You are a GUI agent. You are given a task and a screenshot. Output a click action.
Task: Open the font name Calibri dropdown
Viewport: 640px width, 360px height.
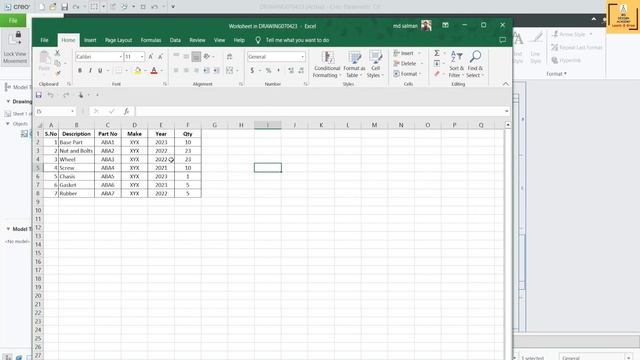click(x=120, y=57)
